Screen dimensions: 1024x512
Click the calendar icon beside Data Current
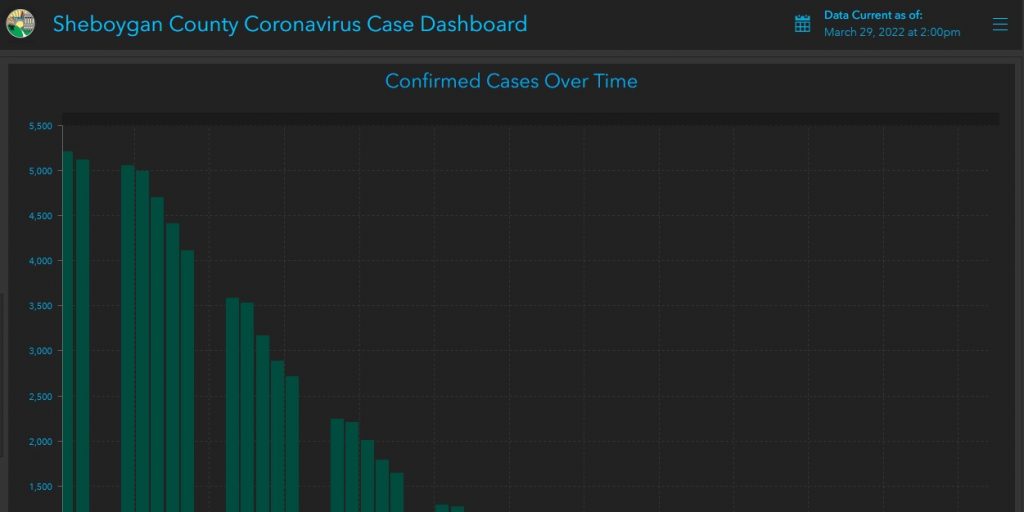[x=802, y=24]
